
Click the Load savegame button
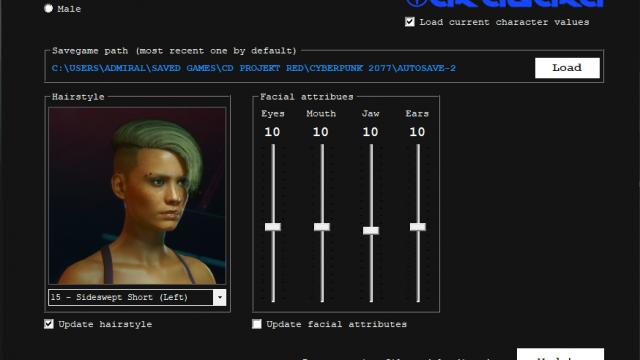(x=567, y=68)
